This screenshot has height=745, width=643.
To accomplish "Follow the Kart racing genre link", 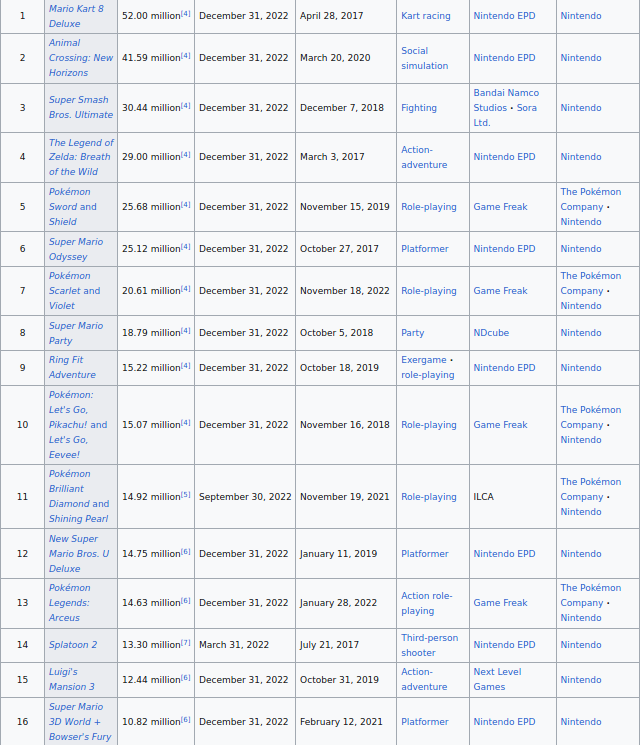I will 426,16.
